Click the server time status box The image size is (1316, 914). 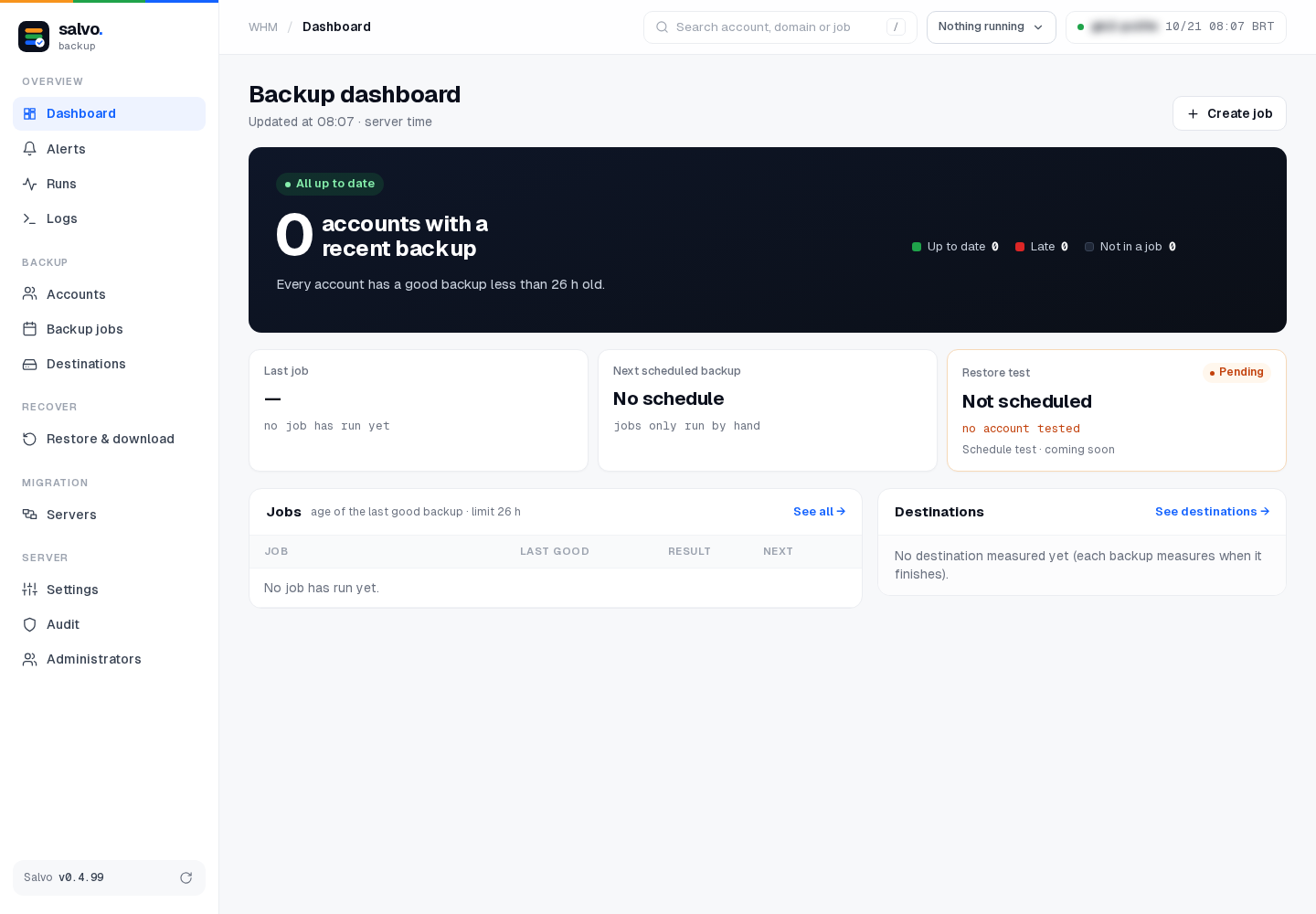point(1175,27)
